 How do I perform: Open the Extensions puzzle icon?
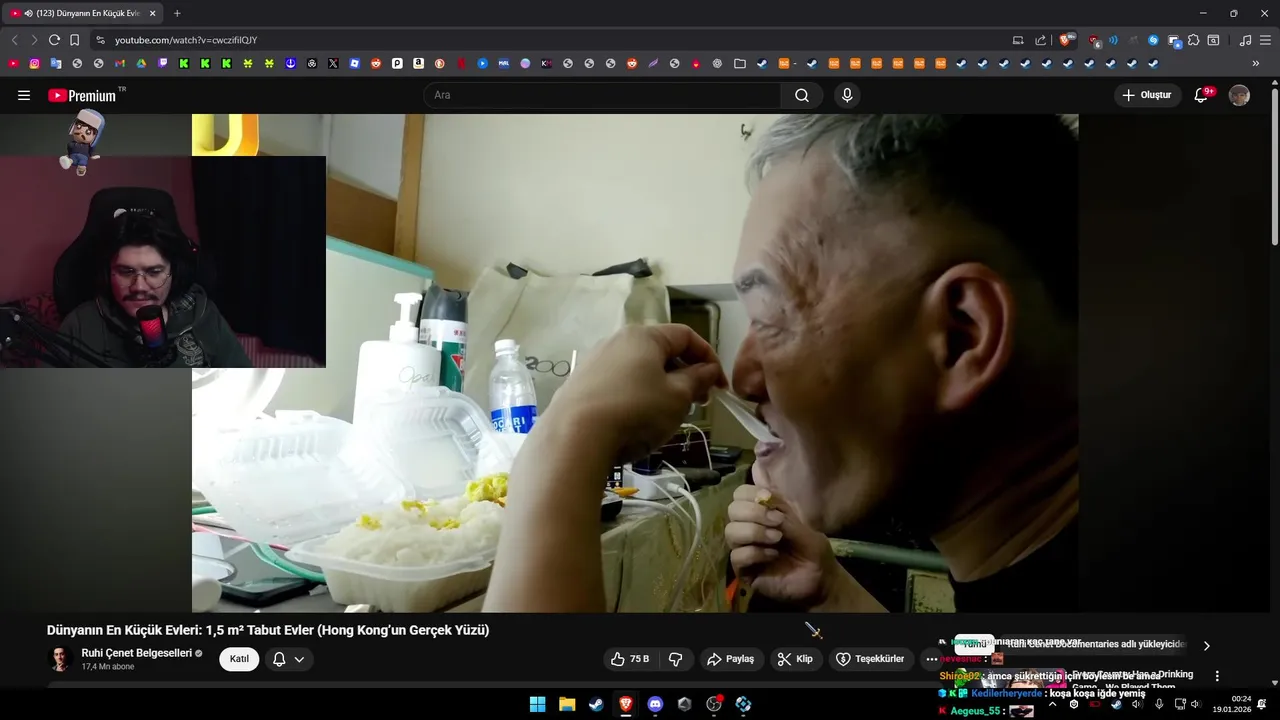click(1193, 40)
